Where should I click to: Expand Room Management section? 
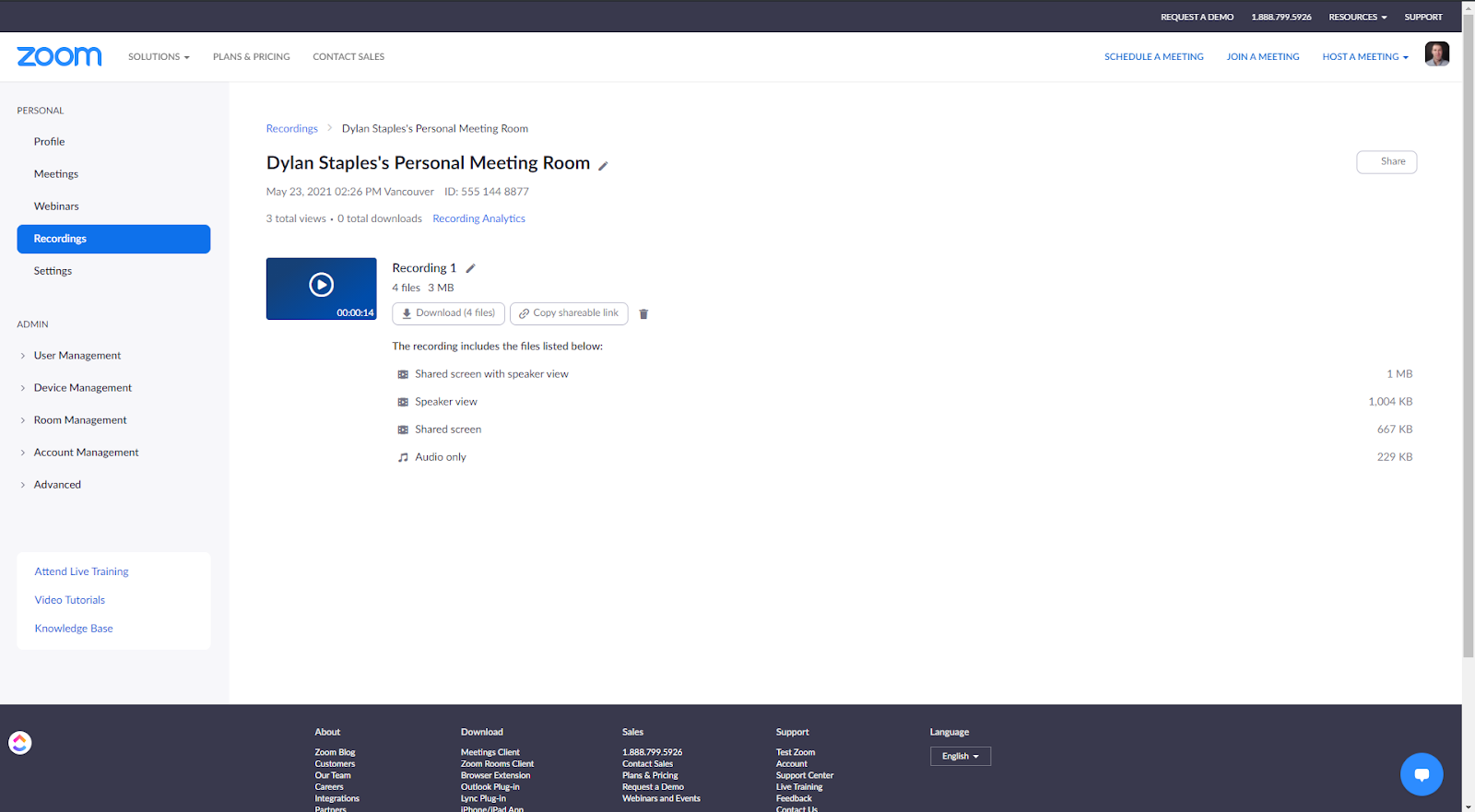pyautogui.click(x=80, y=420)
